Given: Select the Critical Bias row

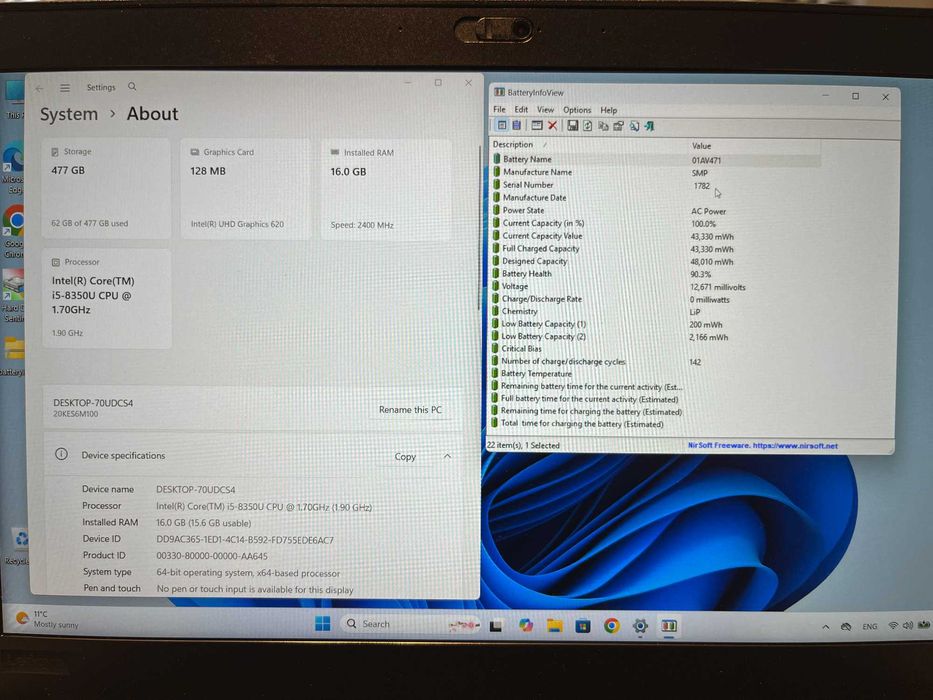Looking at the screenshot, I should 656,349.
